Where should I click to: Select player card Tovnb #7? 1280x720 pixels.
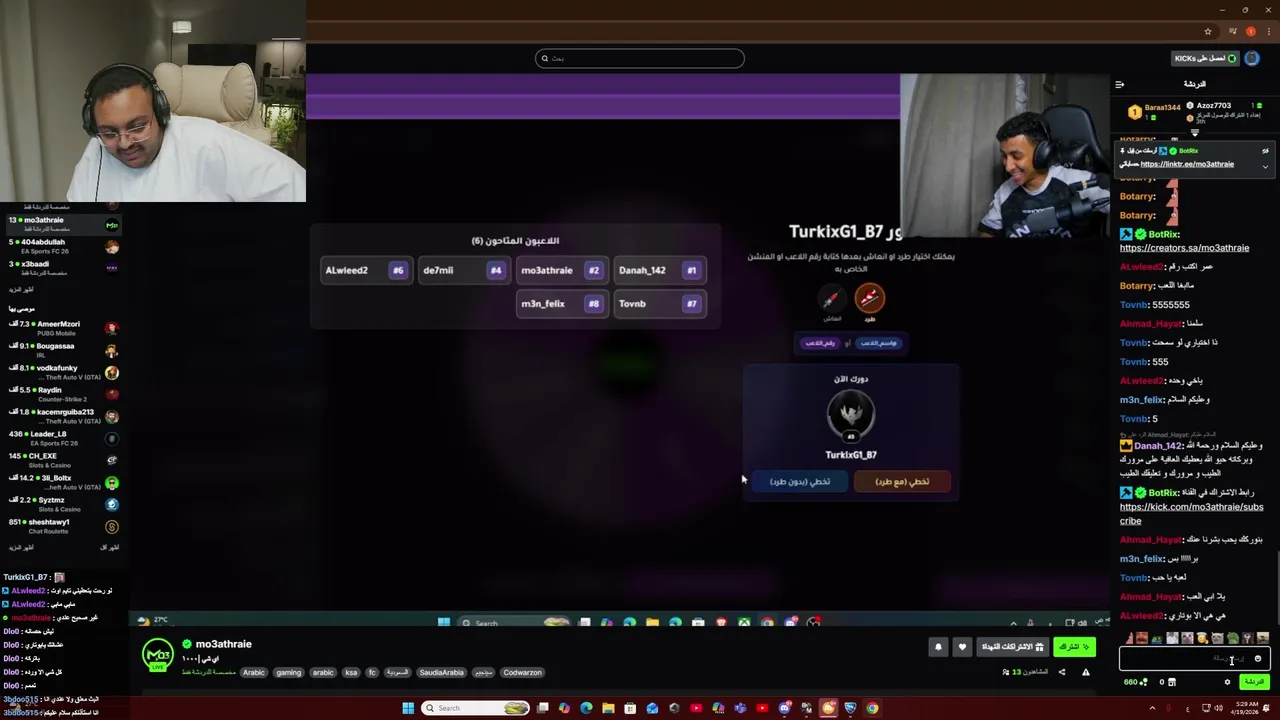point(658,304)
